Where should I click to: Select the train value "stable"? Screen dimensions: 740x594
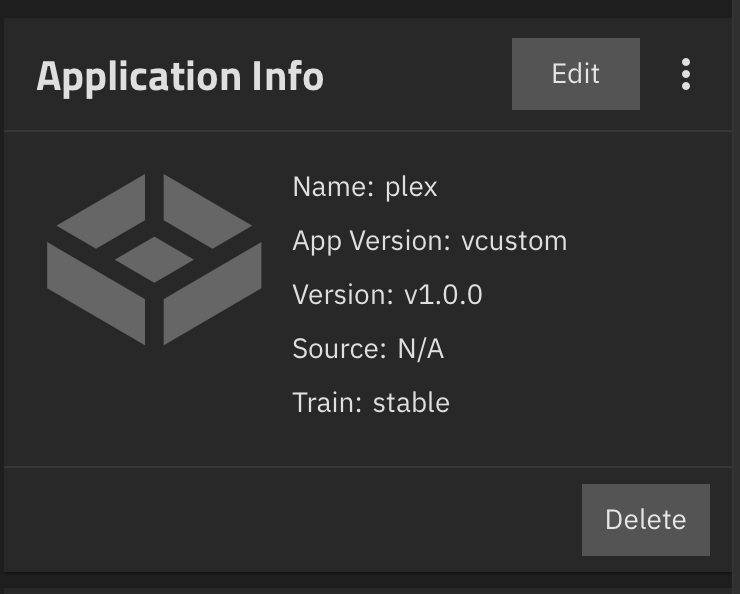tap(411, 402)
